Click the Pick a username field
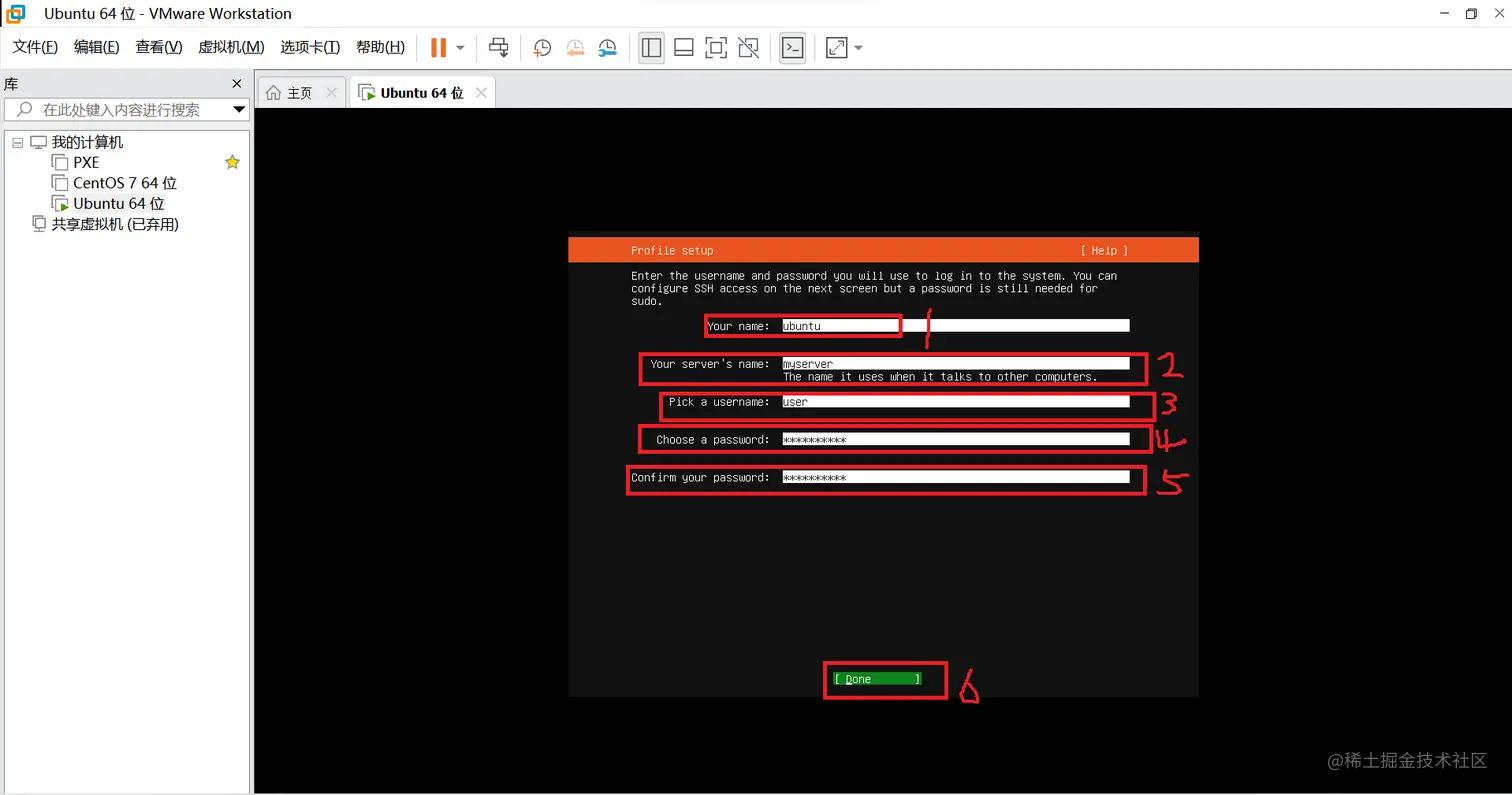This screenshot has height=795, width=1512. click(956, 402)
